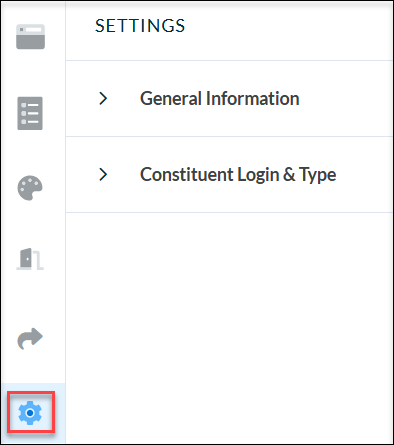394x445 pixels.
Task: Click the arrow beside General Information
Action: (103, 98)
